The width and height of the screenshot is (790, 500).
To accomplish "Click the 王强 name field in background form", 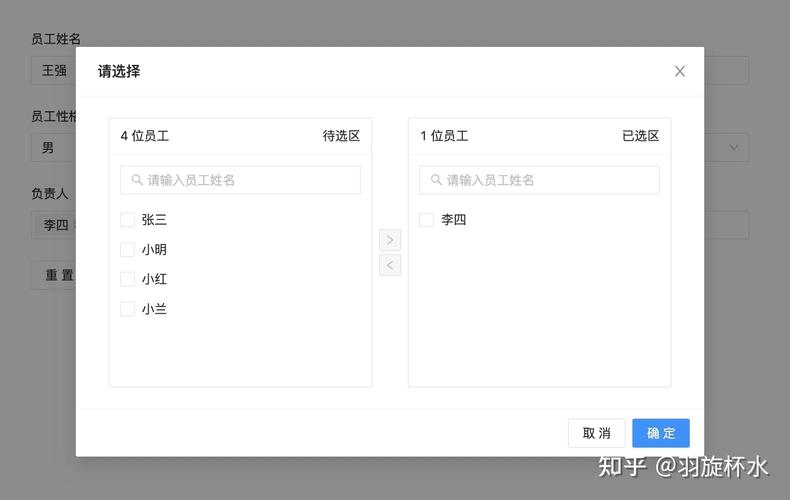I will click(53, 71).
